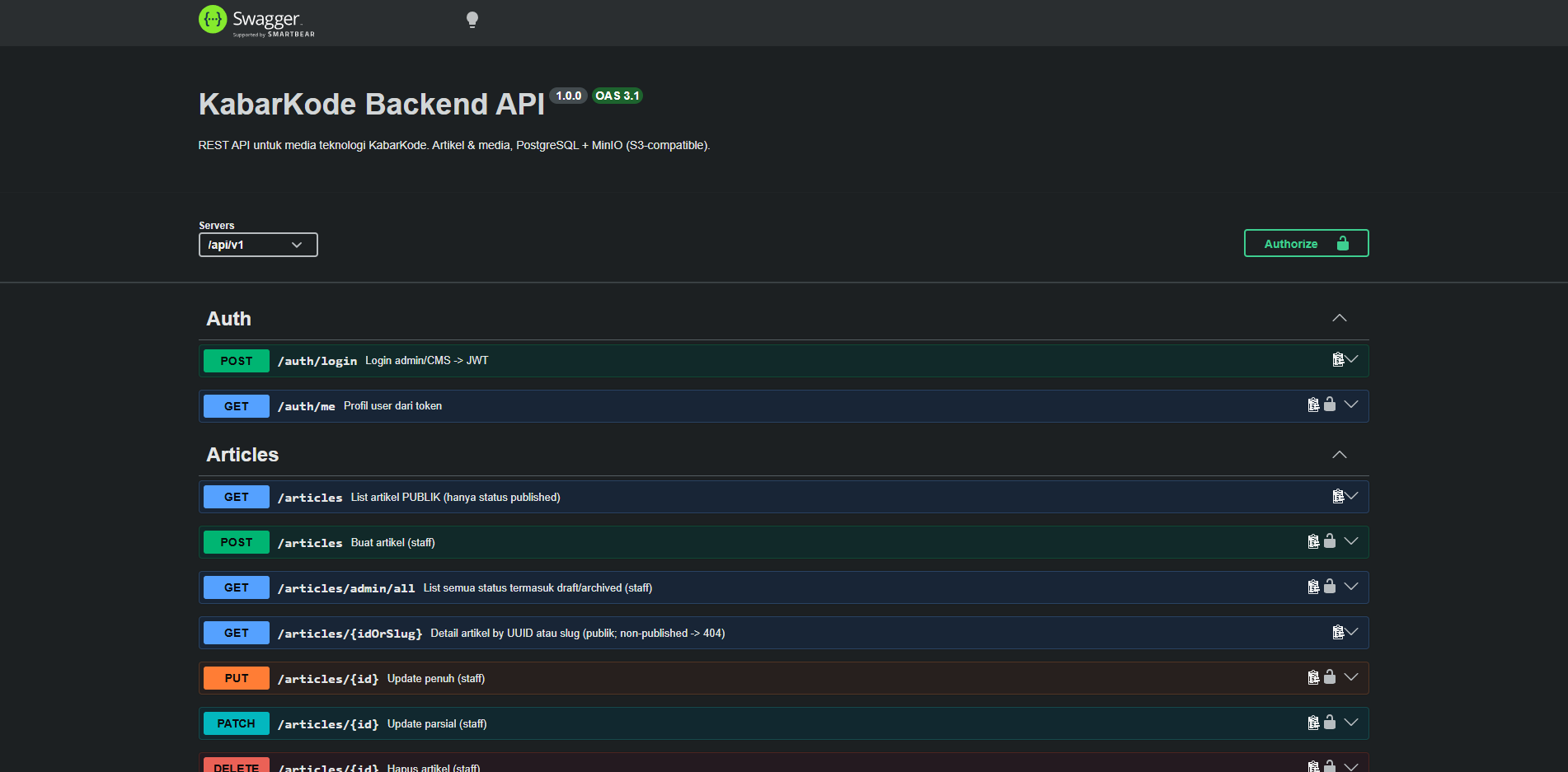Click the /articles/admin/all path
The width and height of the screenshot is (1568, 772).
[x=346, y=588]
